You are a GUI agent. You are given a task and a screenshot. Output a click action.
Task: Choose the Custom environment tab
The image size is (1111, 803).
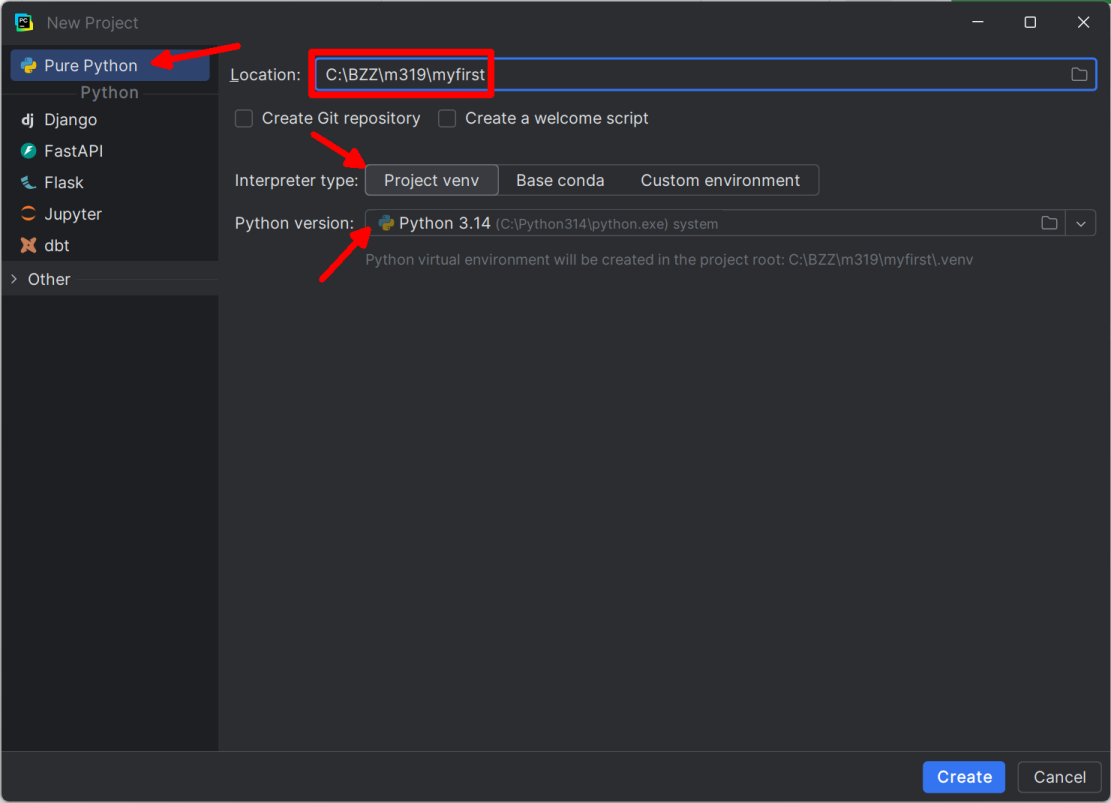[720, 180]
